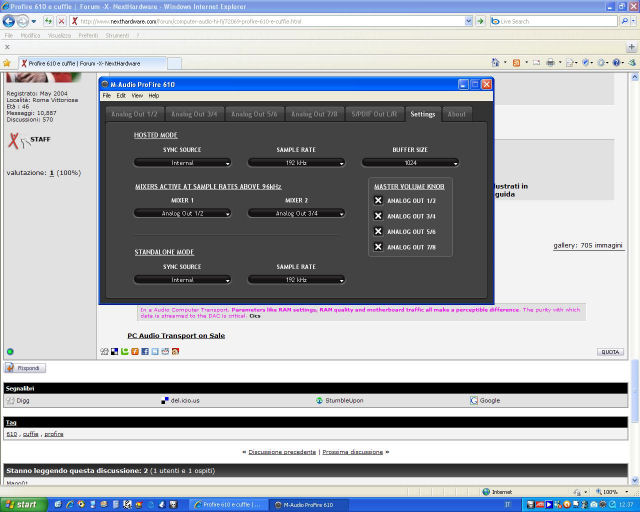Click the Digg share icon under the post

(x=104, y=352)
